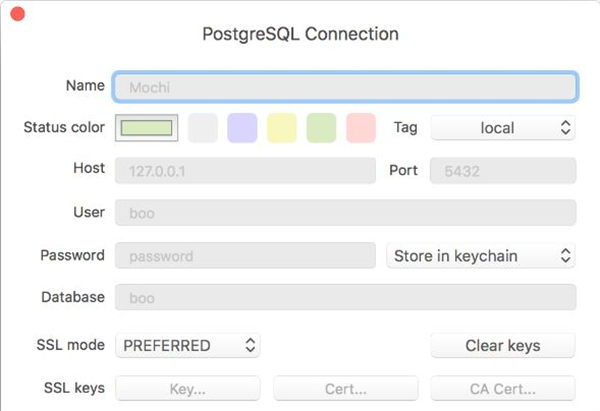Choose the gray status color swatch

[203, 128]
